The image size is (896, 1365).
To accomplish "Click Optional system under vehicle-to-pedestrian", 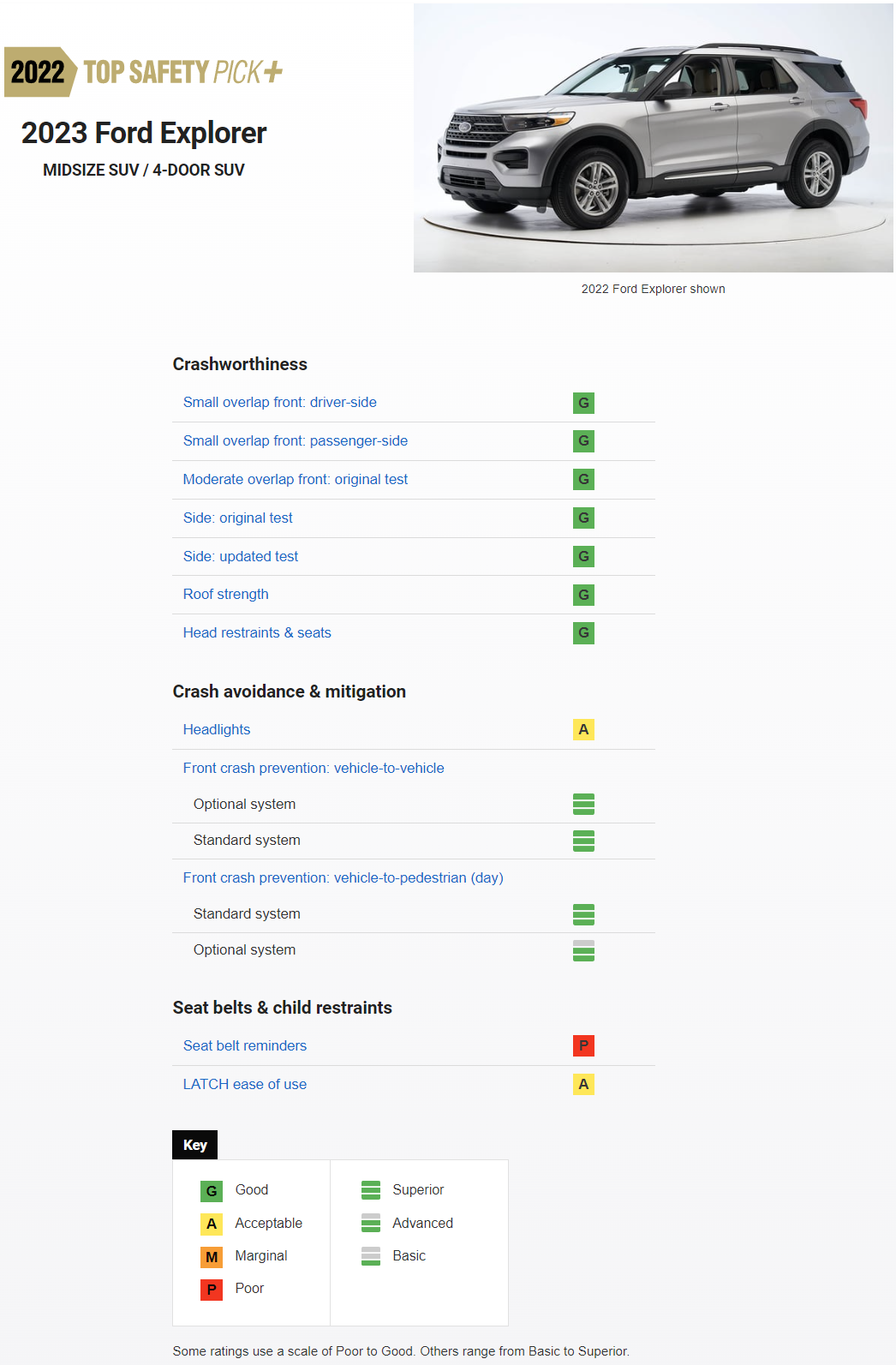I will (x=245, y=950).
